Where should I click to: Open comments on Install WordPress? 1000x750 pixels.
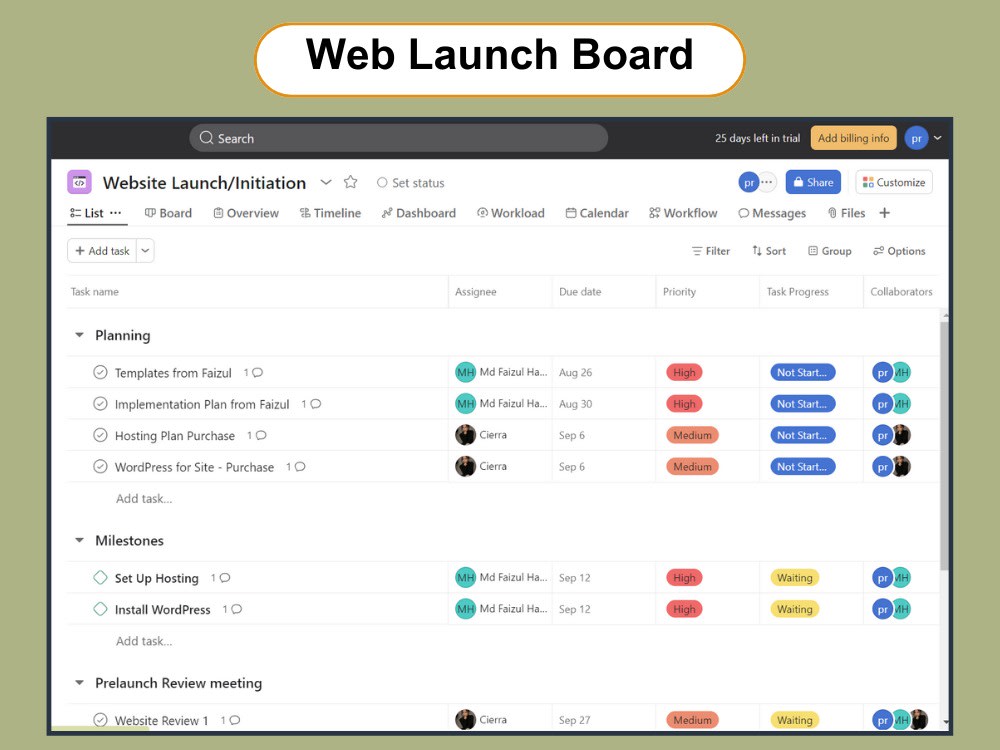pos(233,609)
